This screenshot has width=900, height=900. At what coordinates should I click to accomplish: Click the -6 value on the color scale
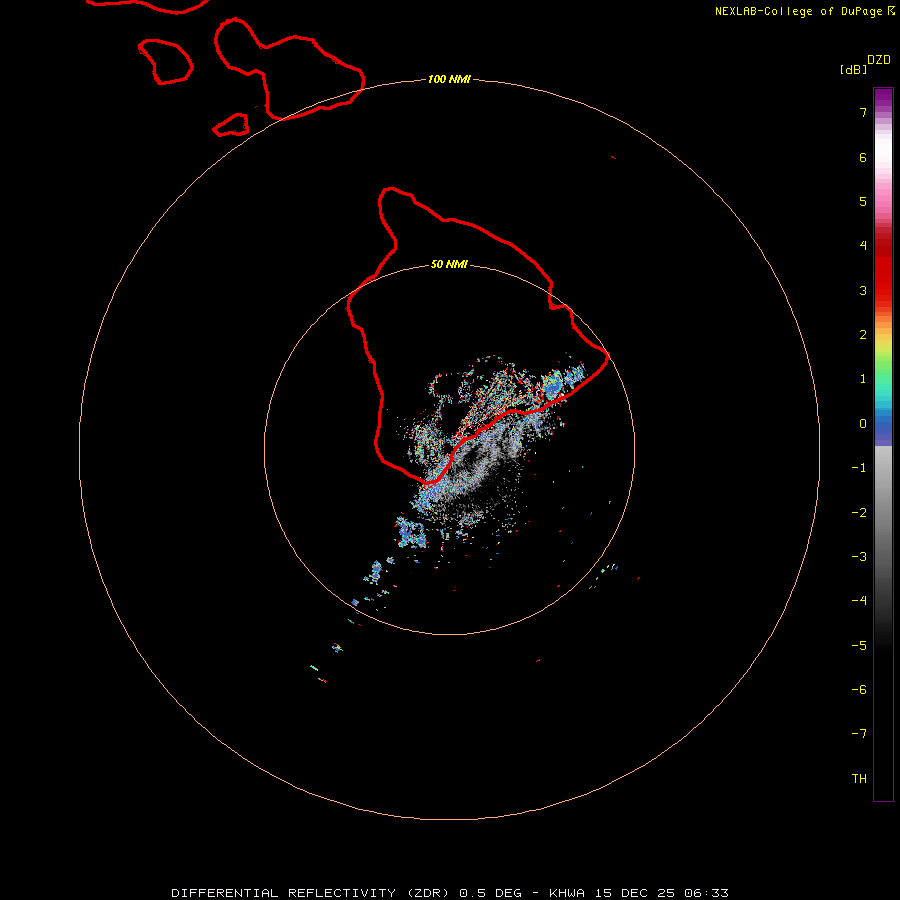click(859, 690)
